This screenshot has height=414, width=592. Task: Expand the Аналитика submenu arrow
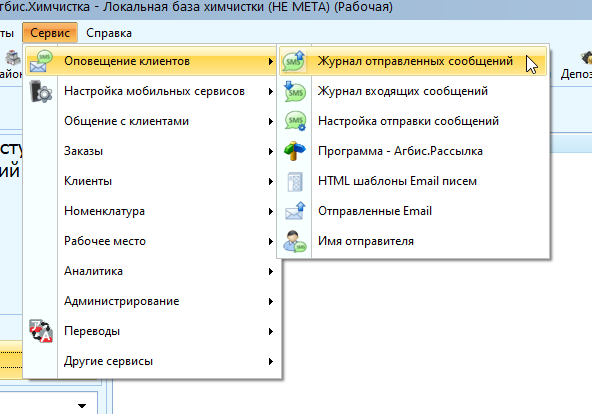click(271, 271)
